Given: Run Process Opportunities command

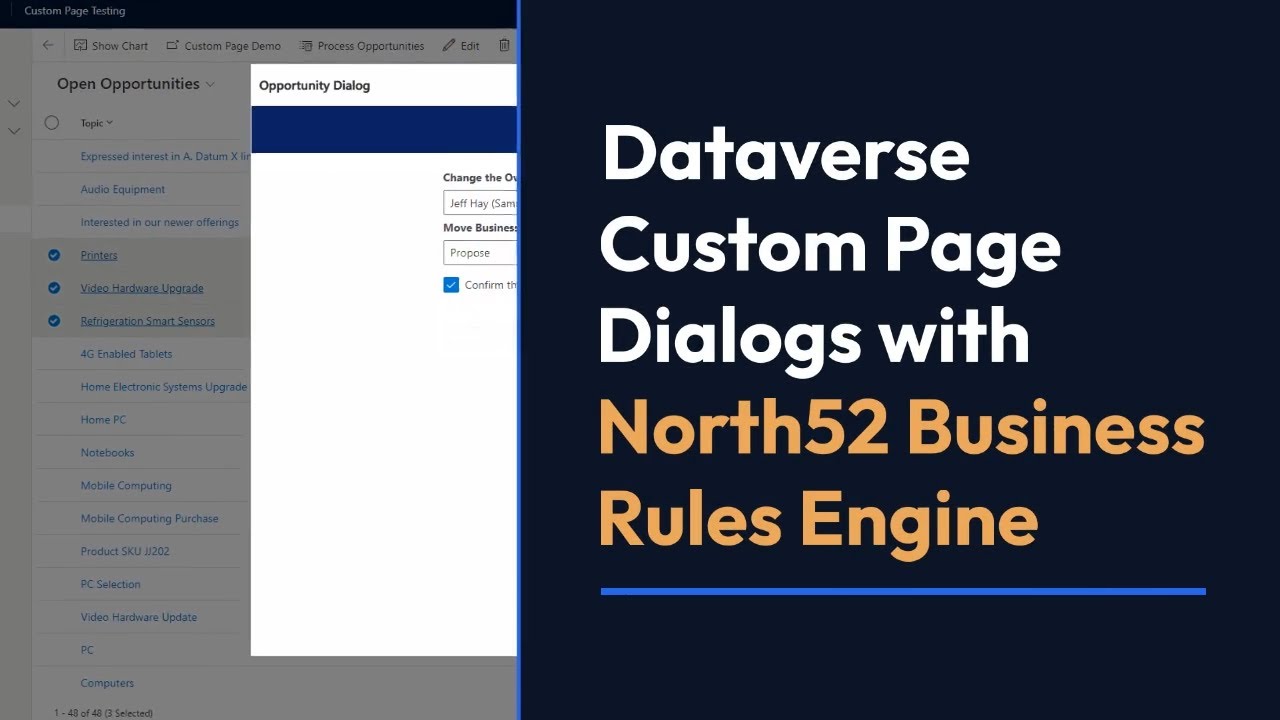Looking at the screenshot, I should pos(362,45).
